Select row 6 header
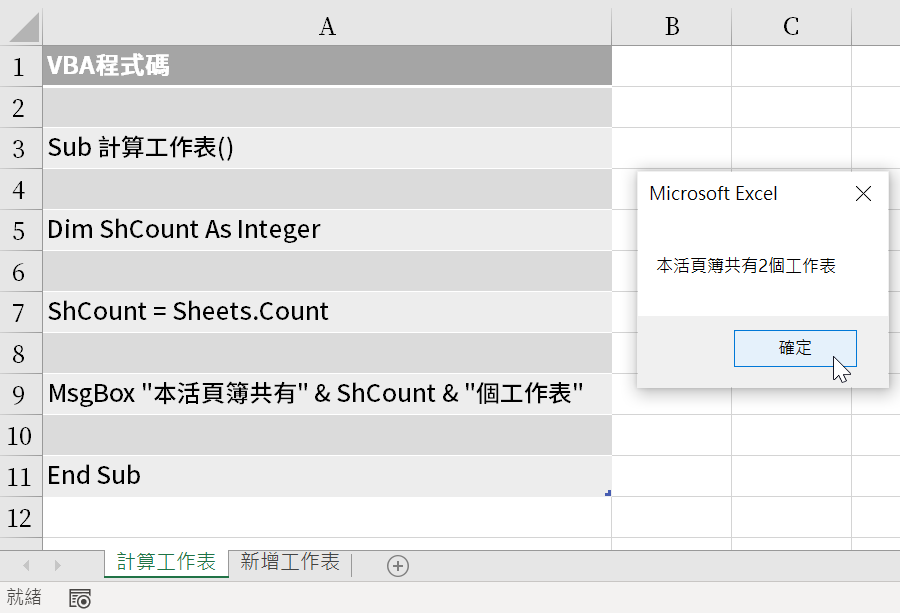Image resolution: width=900 pixels, height=613 pixels. point(21,272)
